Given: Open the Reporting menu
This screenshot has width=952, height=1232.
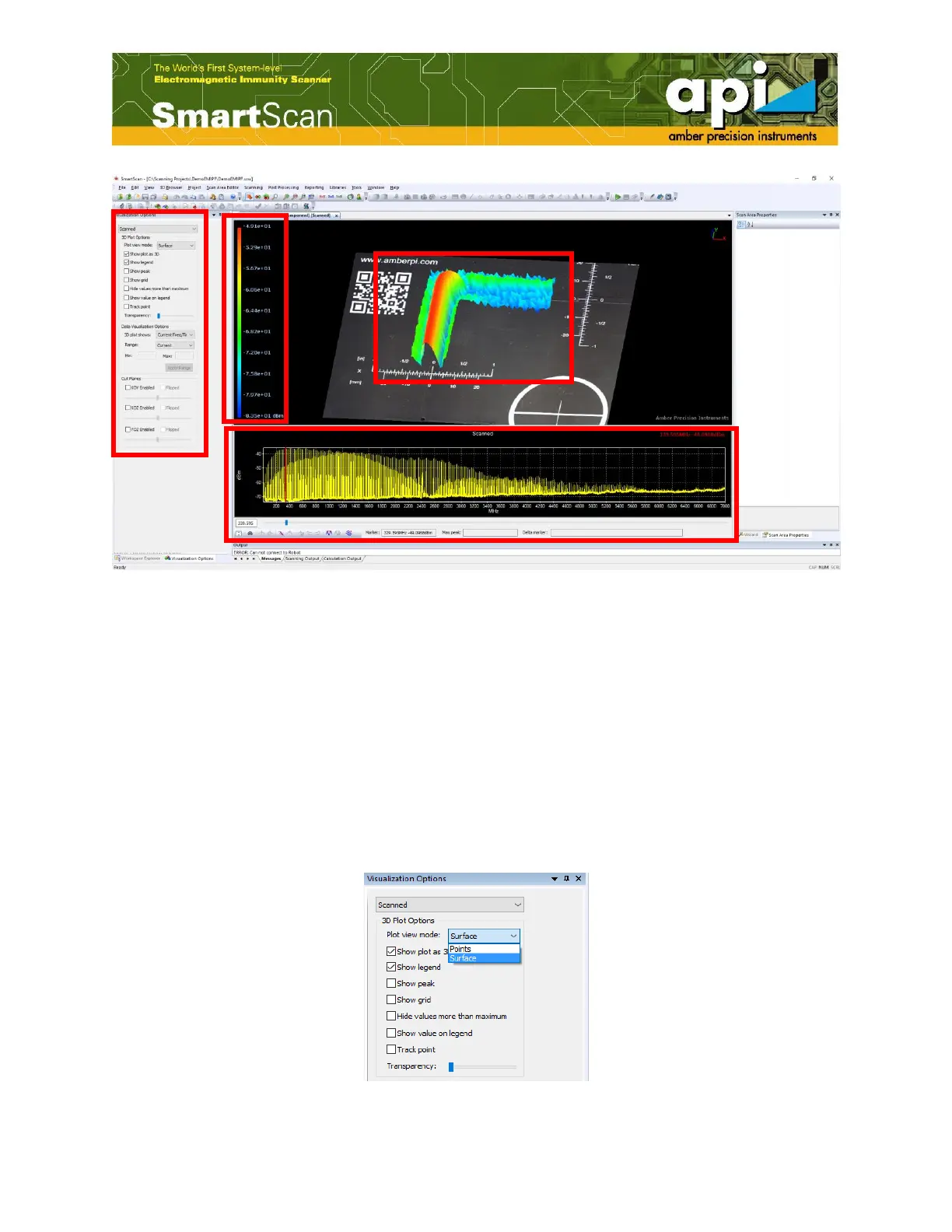Looking at the screenshot, I should tap(314, 187).
